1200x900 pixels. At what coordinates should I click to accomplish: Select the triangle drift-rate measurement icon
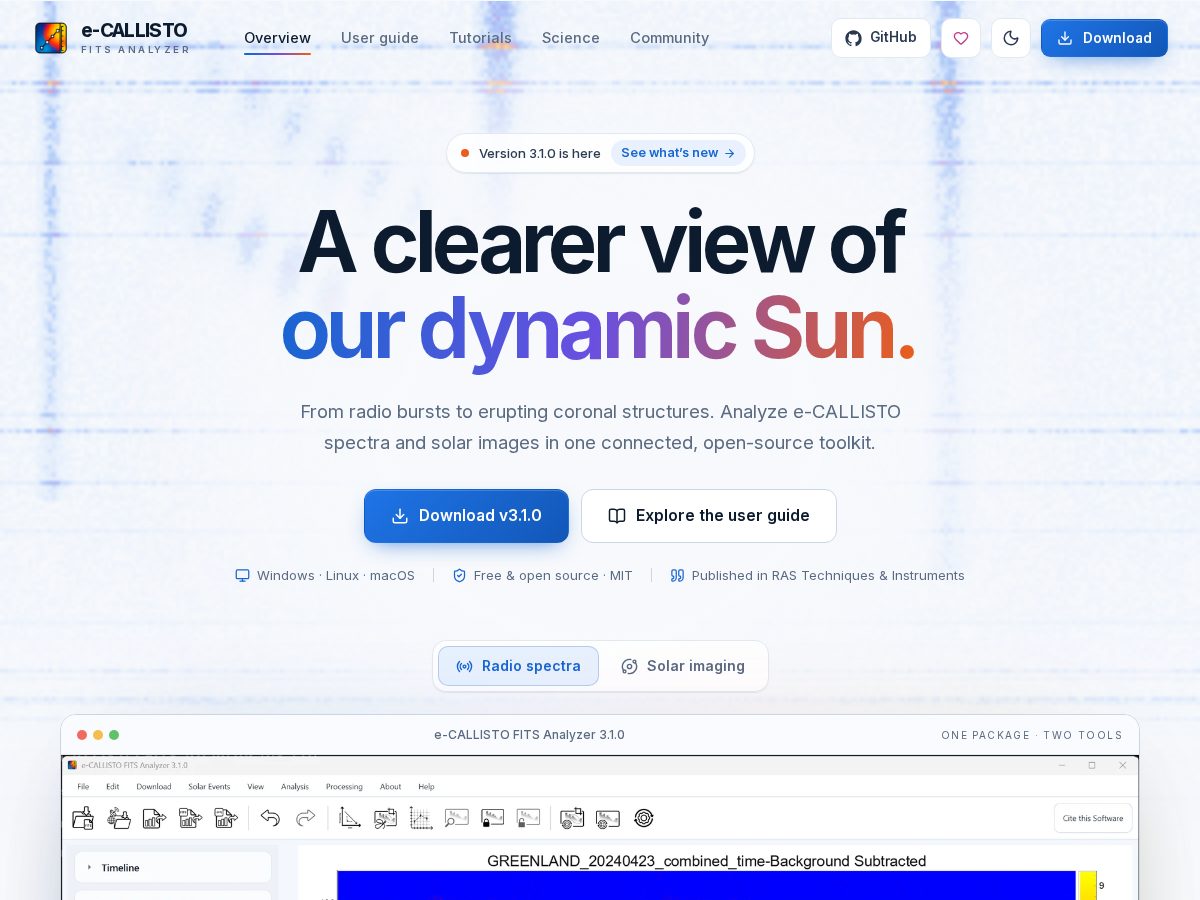click(350, 818)
